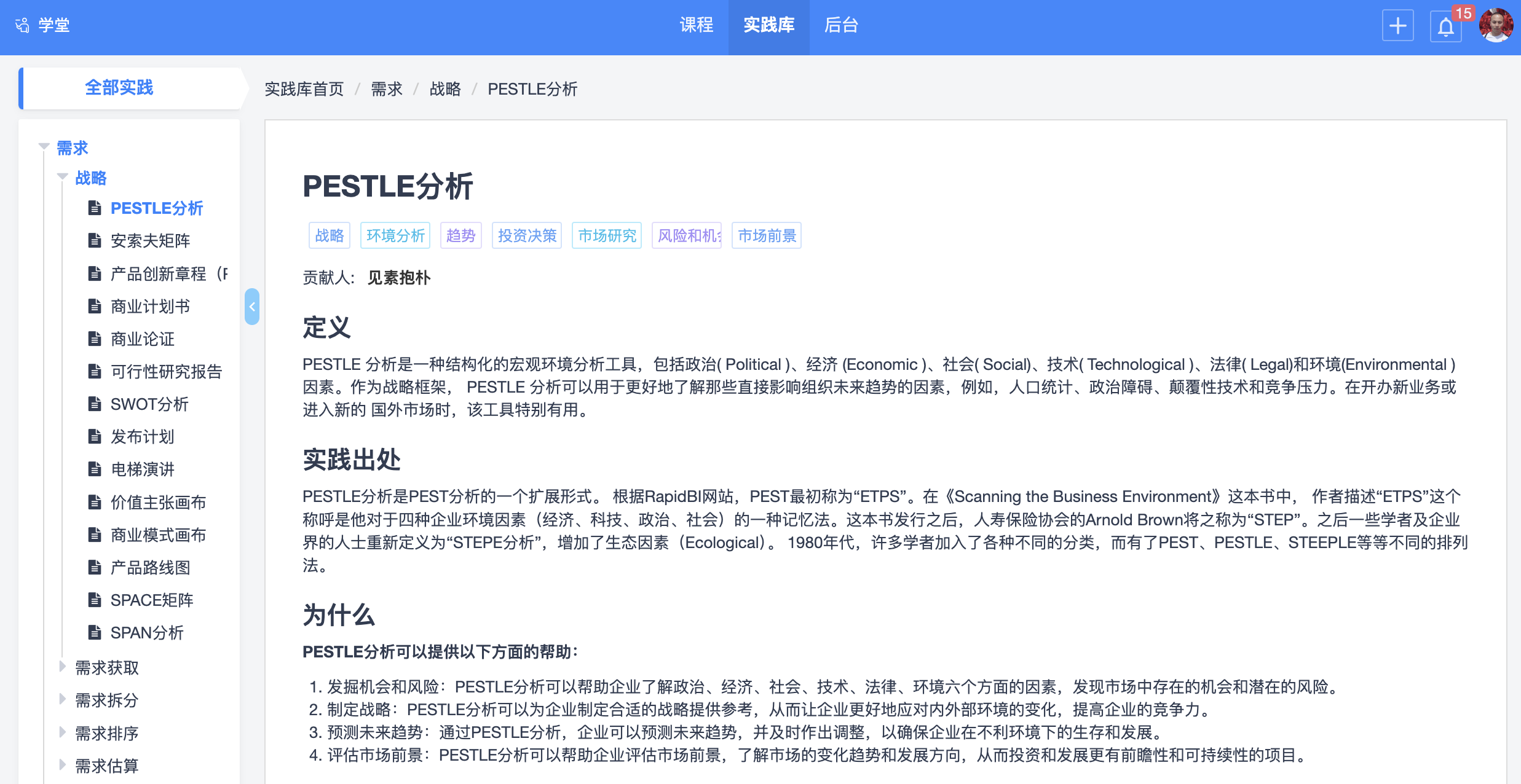Switch to the 课程 tab
1521x784 pixels.
coord(696,25)
